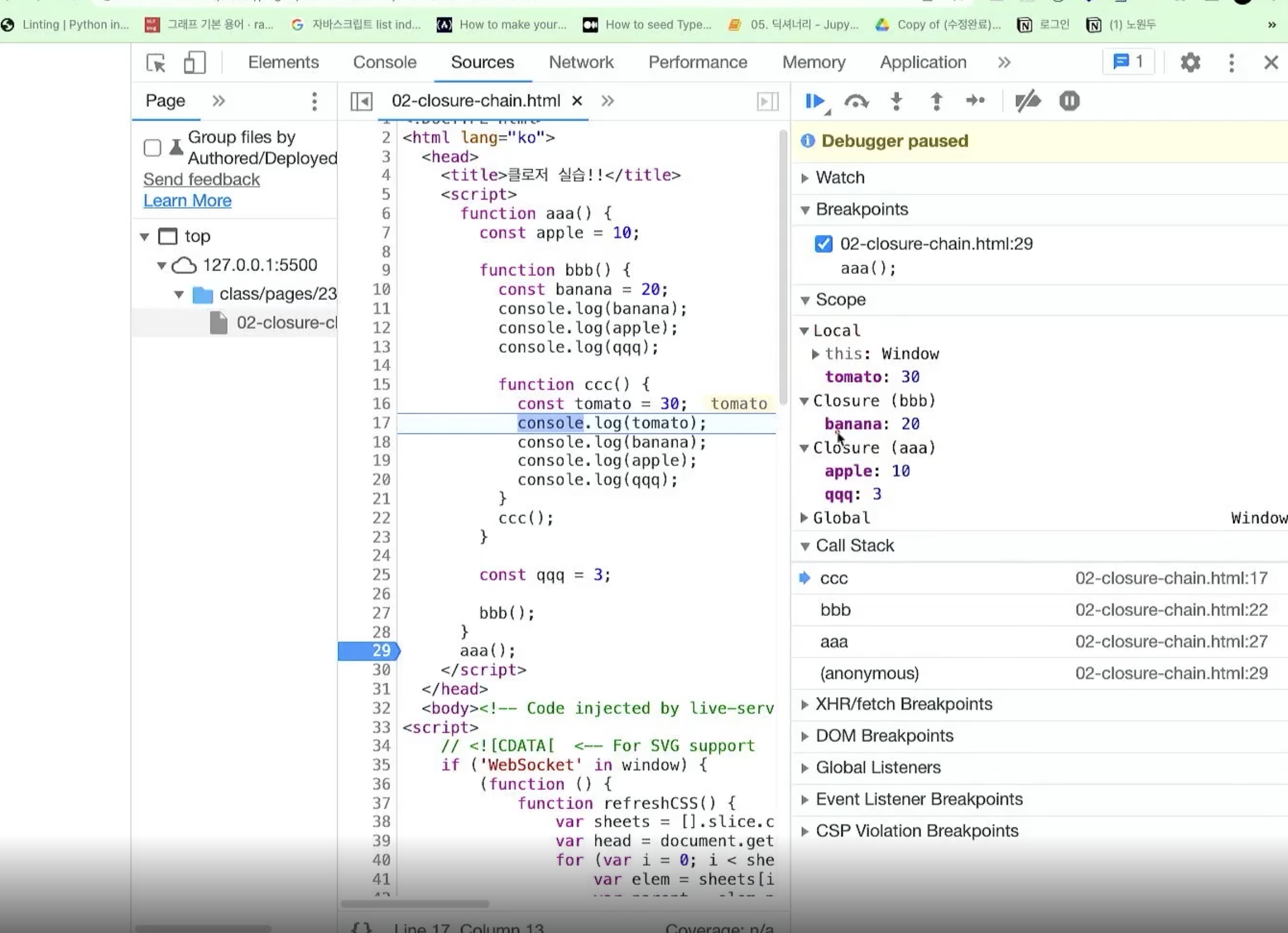Resume script execution
Viewport: 1288px width, 933px height.
pos(815,102)
